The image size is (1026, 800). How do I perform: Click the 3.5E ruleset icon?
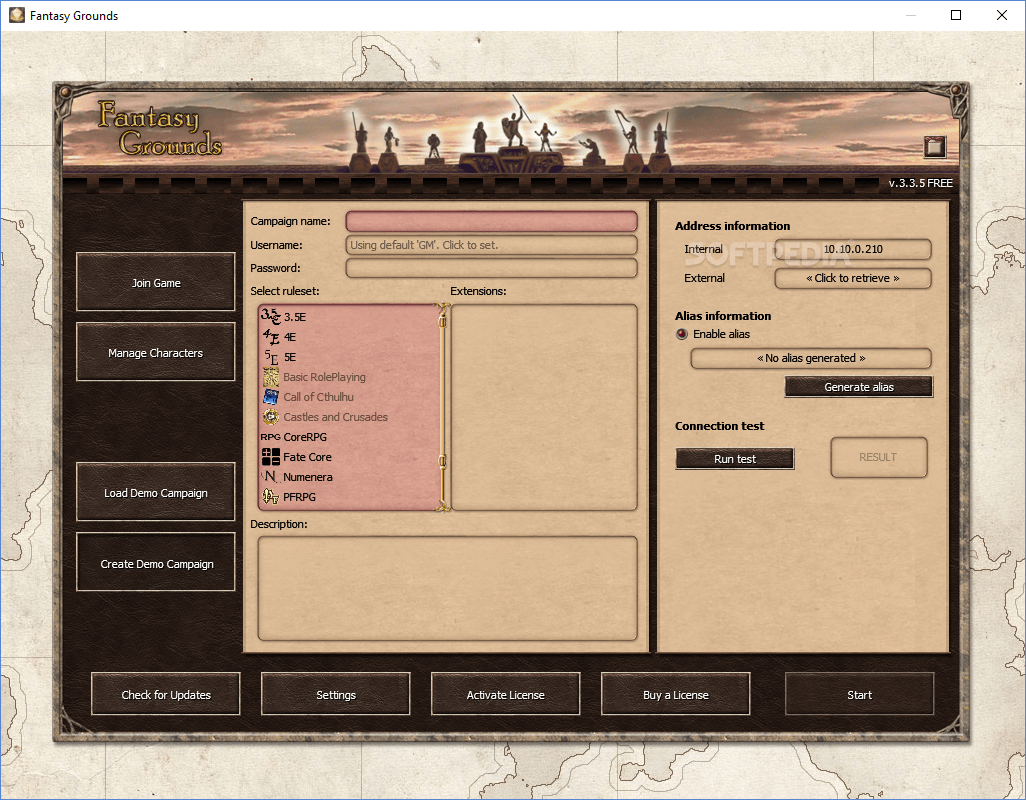coord(271,317)
